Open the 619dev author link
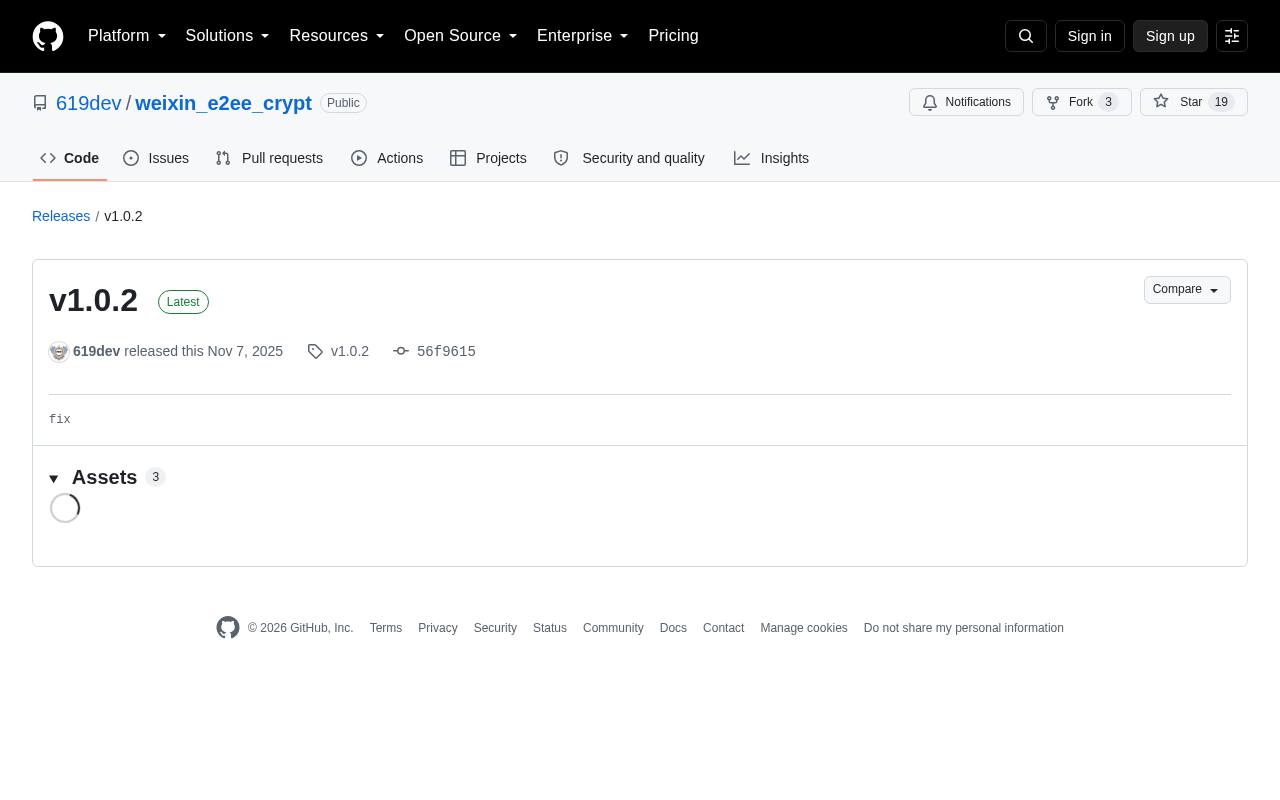This screenshot has width=1280, height=800. pos(96,351)
